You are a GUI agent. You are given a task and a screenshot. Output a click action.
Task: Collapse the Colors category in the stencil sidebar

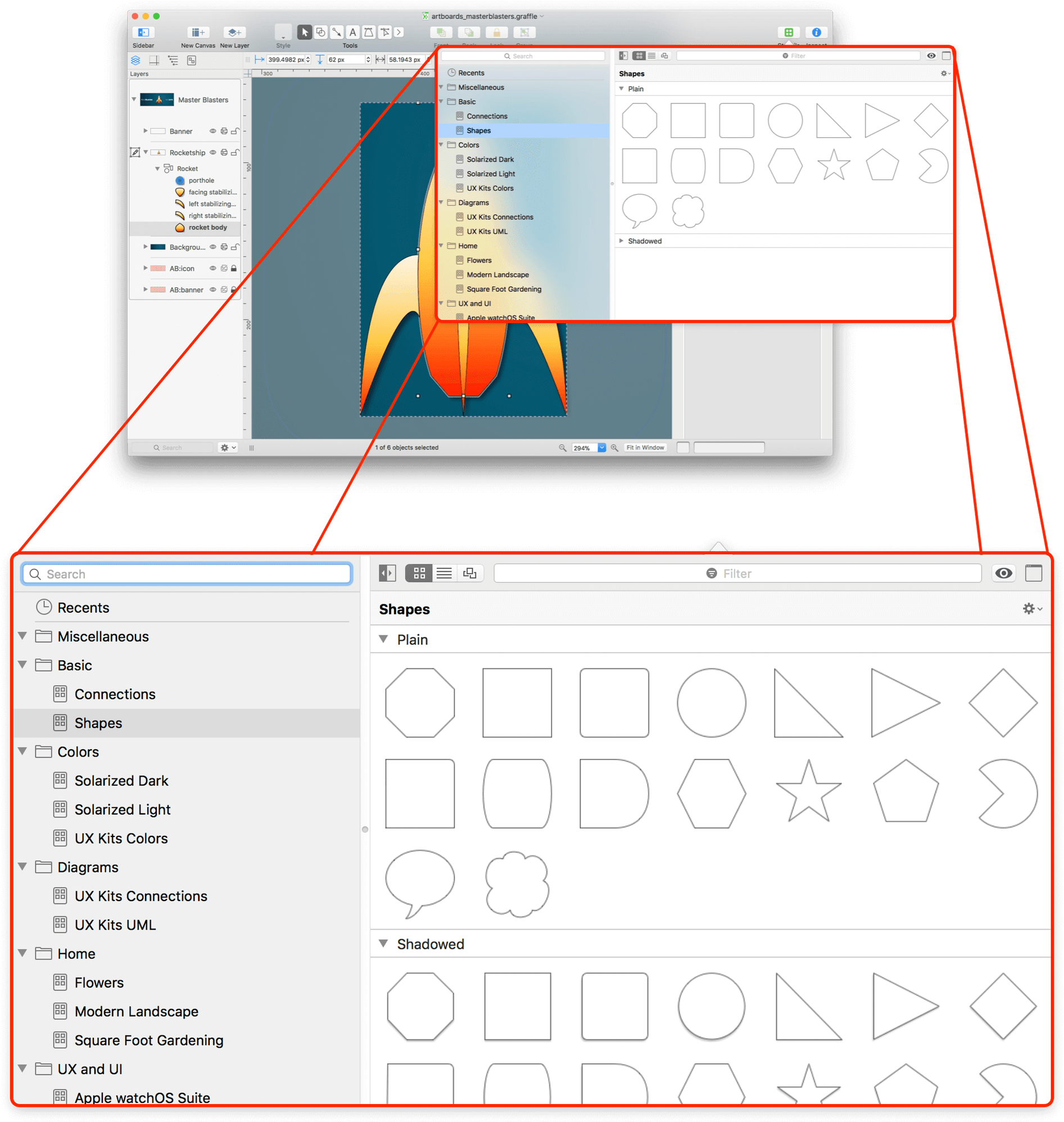coord(22,751)
